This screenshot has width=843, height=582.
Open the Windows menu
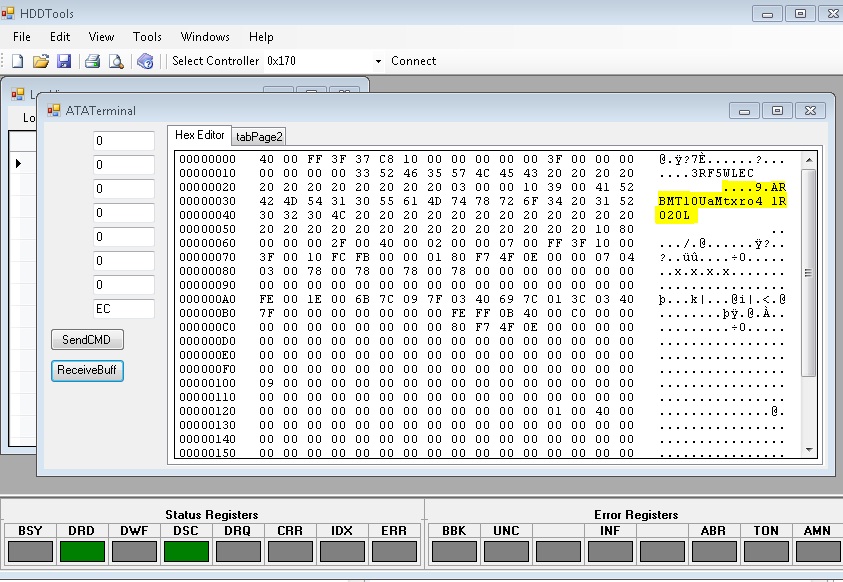click(205, 37)
